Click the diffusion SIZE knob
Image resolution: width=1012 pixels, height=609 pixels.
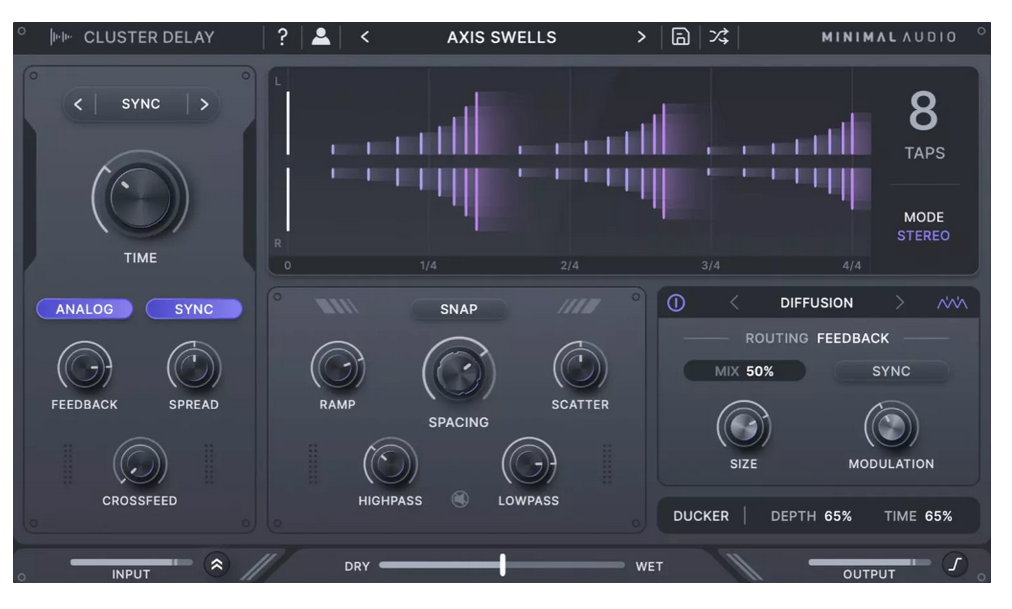(744, 426)
